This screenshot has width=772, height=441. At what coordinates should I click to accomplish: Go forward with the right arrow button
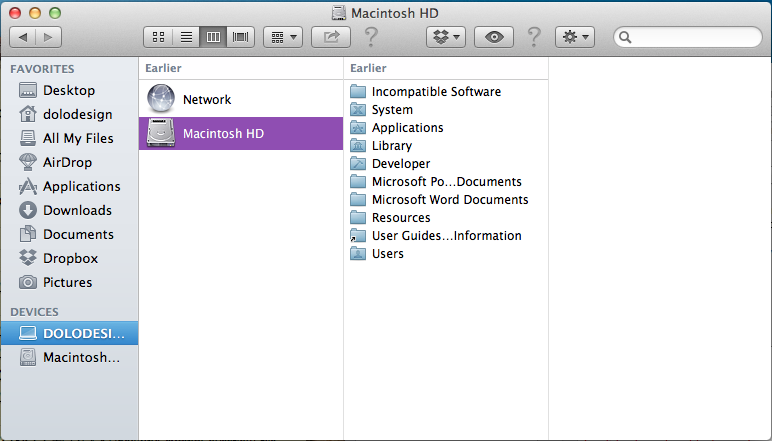click(x=48, y=37)
